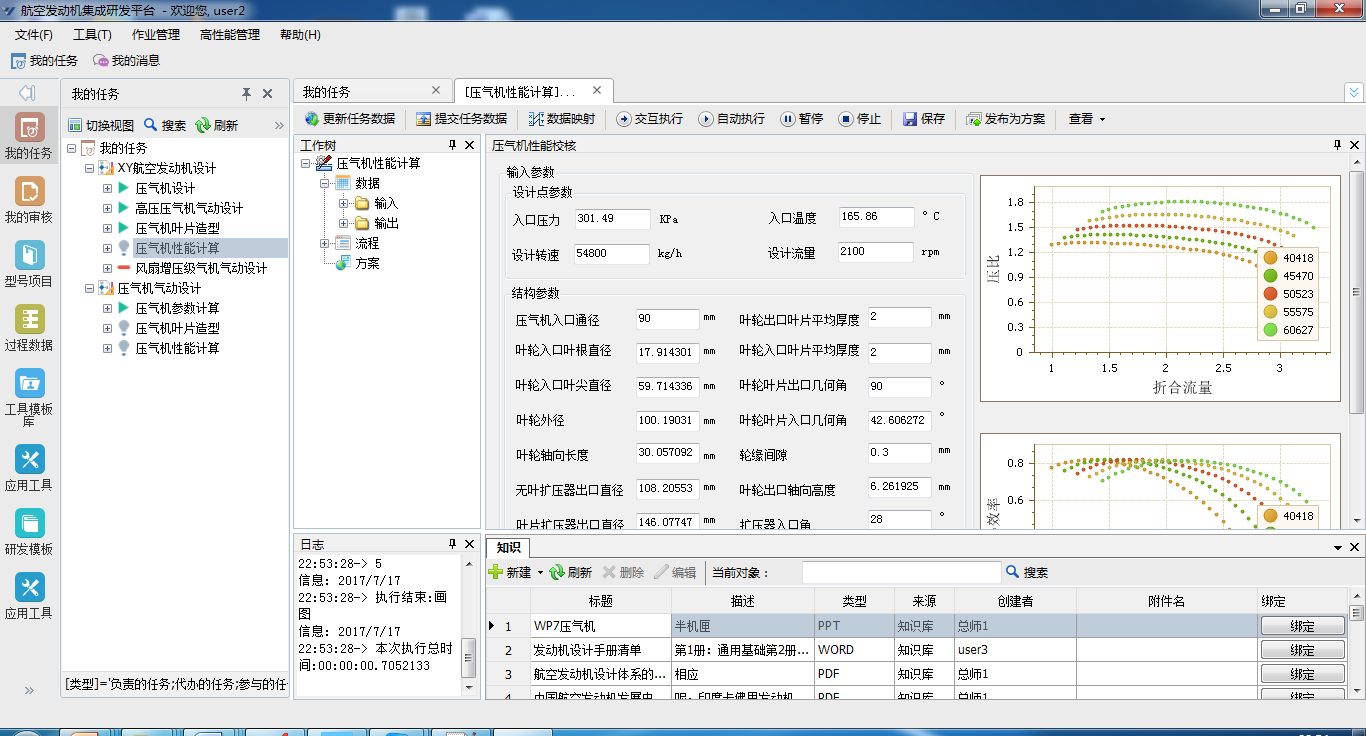Screen dimensions: 1366x736
Task: Expand the 压气机设计 tree node
Action: click(x=107, y=188)
